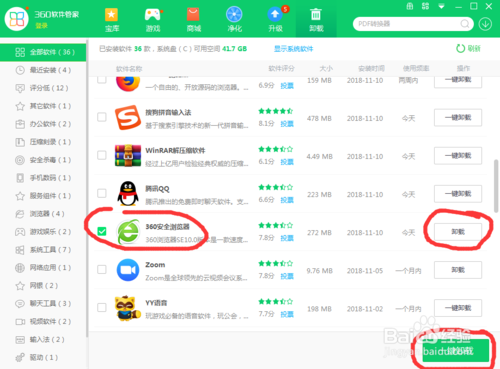Open the 净化 fan icon
This screenshot has width=500, height=369.
[234, 15]
